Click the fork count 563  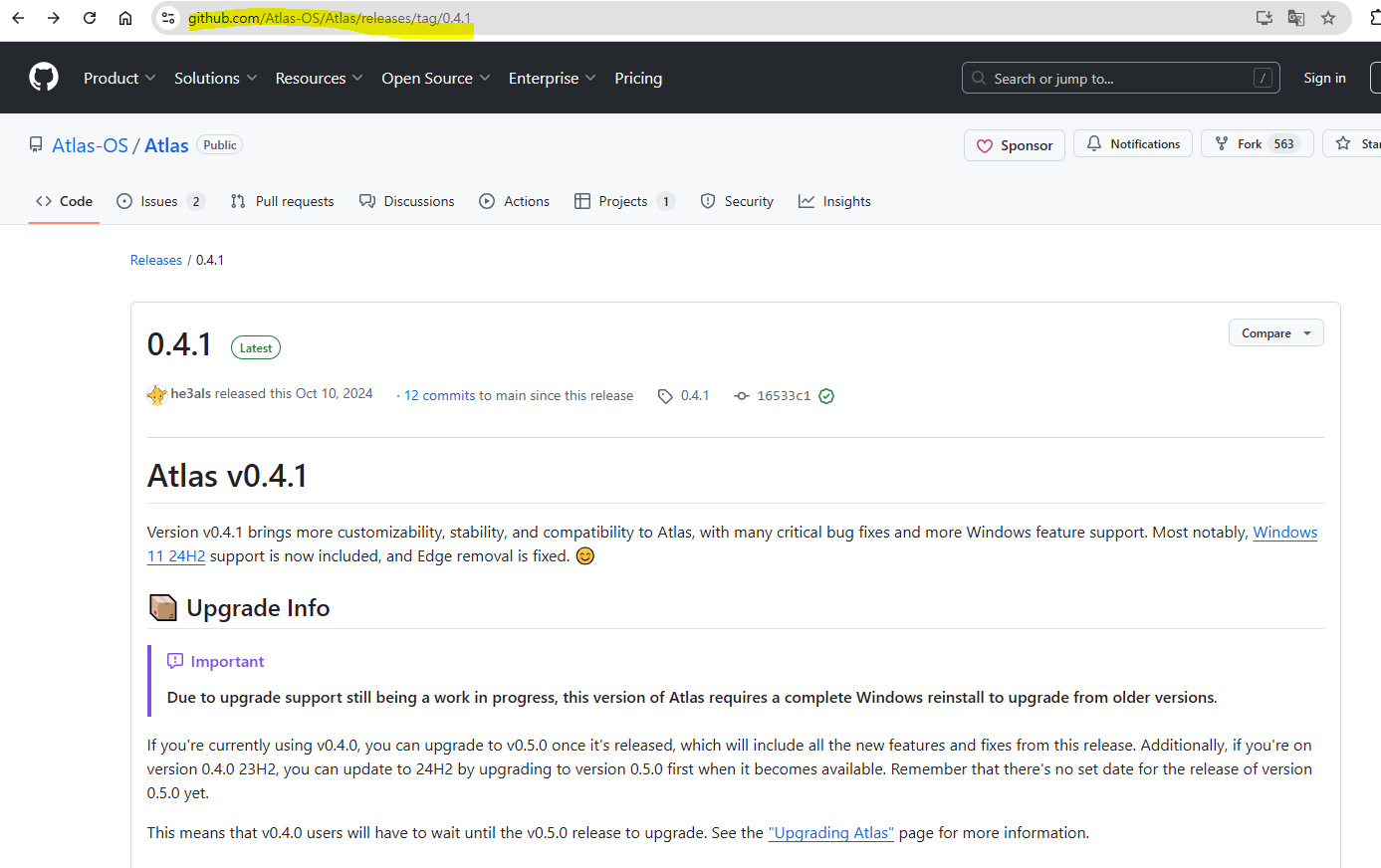[x=1284, y=144]
